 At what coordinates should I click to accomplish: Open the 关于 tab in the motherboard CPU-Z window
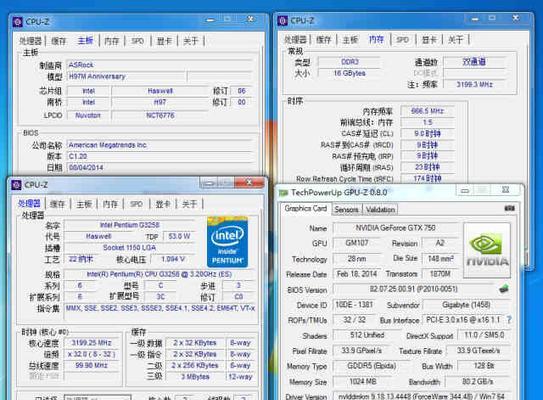191,41
